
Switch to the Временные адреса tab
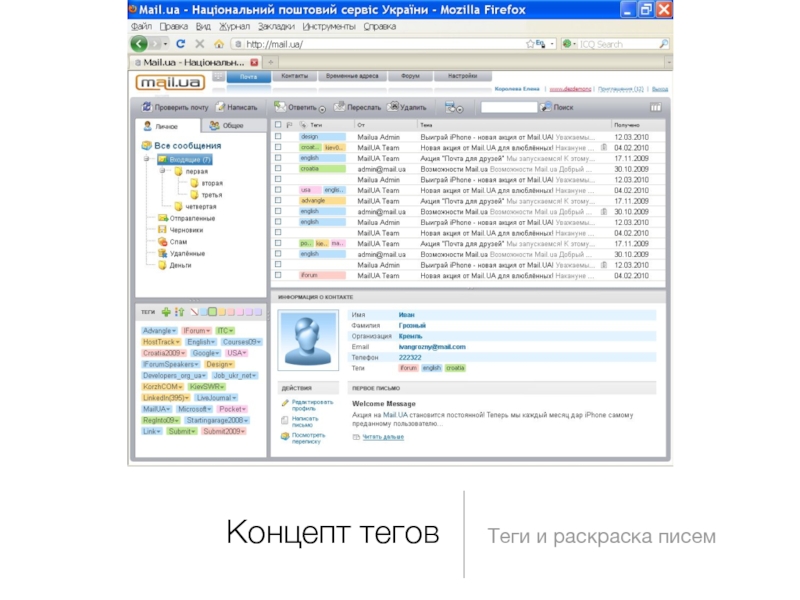click(352, 76)
